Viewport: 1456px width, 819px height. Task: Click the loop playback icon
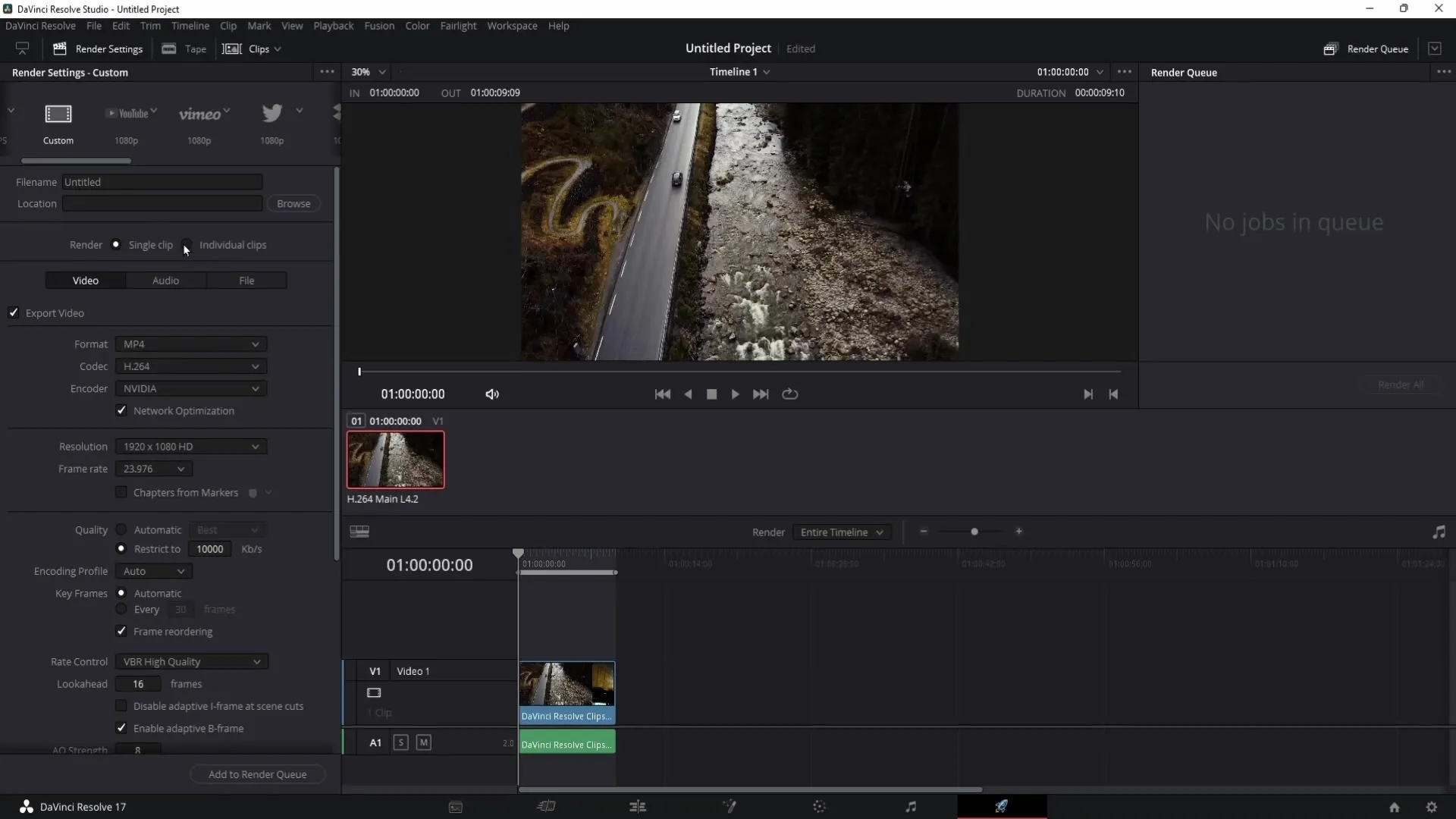coord(790,394)
